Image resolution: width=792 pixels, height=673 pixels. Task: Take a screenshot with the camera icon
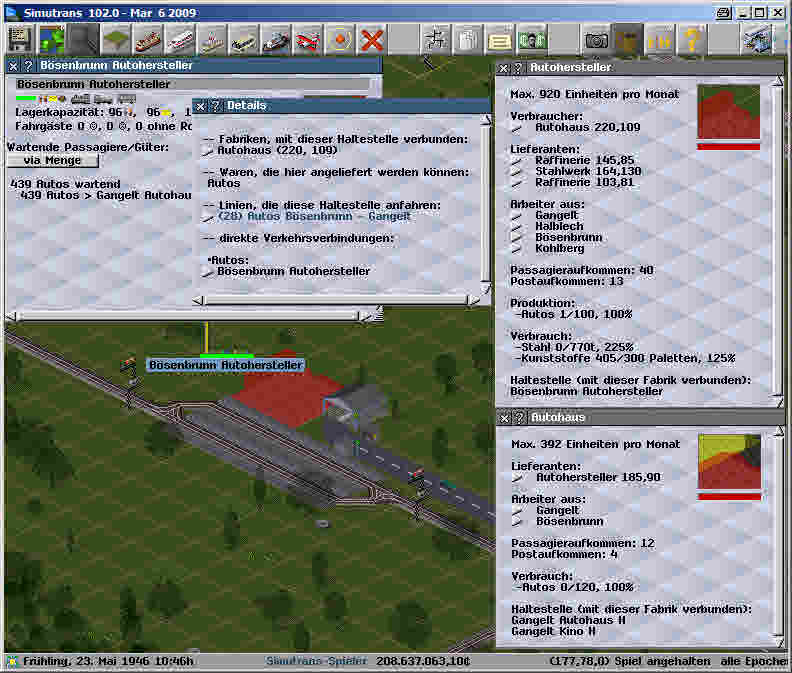click(x=597, y=40)
